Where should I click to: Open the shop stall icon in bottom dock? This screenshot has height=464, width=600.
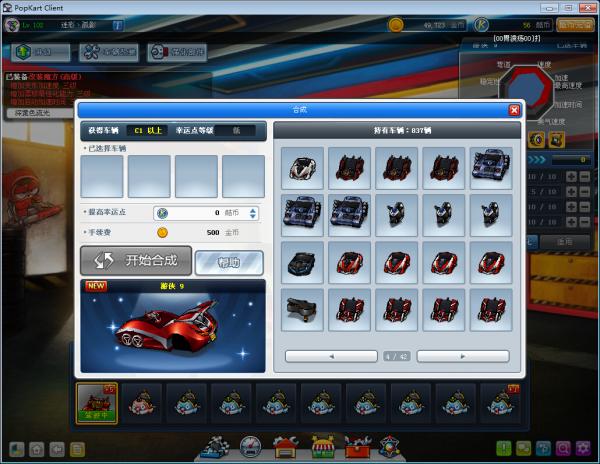322,446
